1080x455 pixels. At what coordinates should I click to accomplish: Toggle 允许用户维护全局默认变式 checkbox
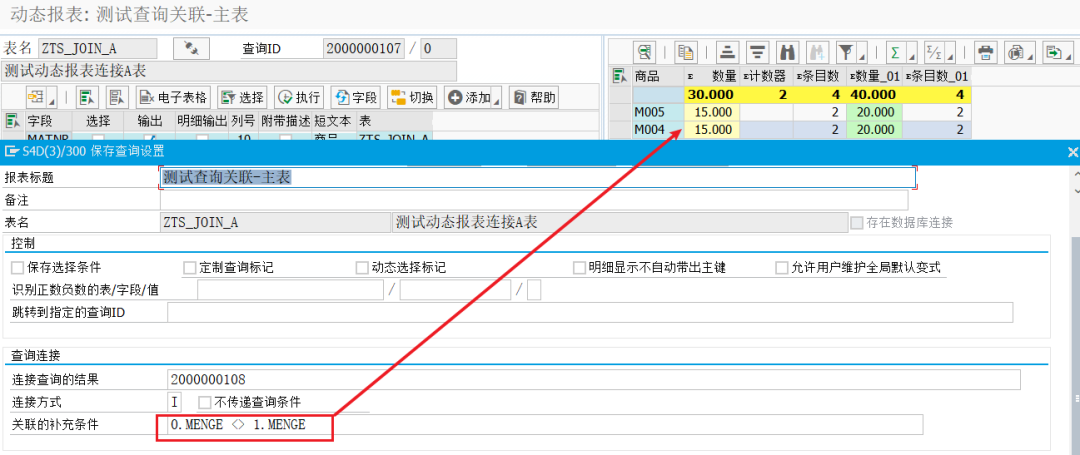[782, 268]
